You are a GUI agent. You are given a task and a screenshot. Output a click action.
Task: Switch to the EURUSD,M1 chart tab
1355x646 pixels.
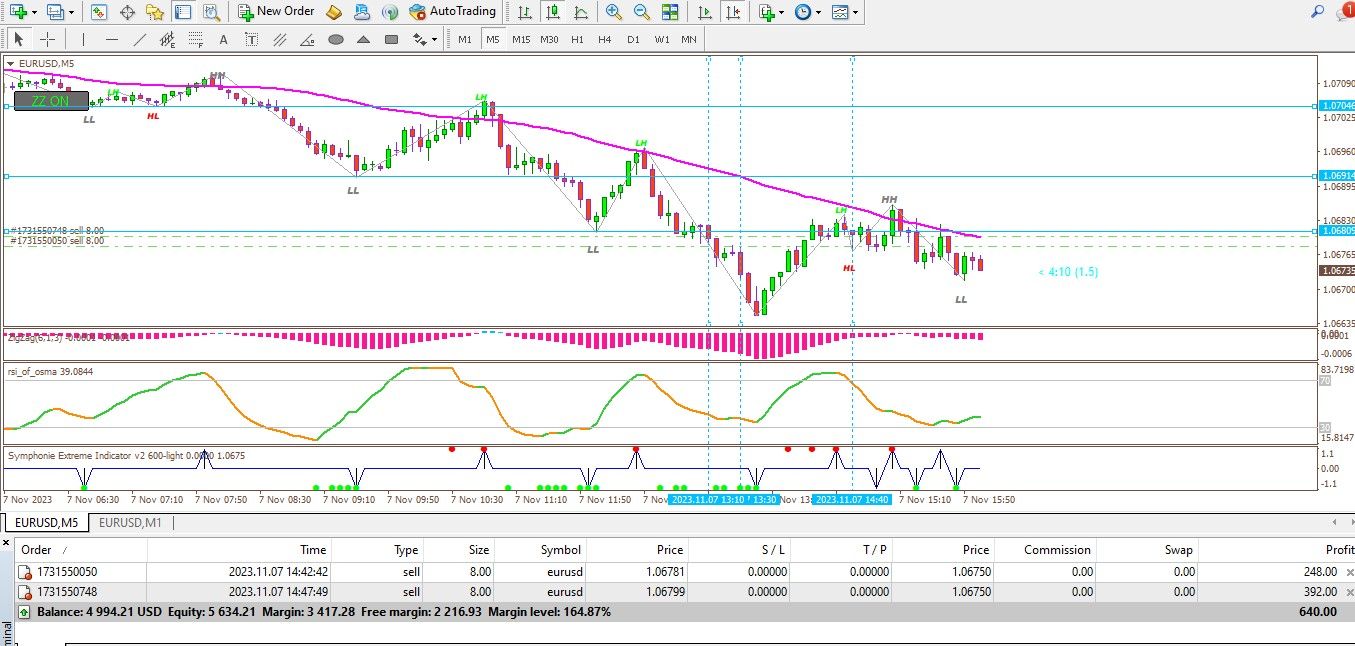[131, 522]
